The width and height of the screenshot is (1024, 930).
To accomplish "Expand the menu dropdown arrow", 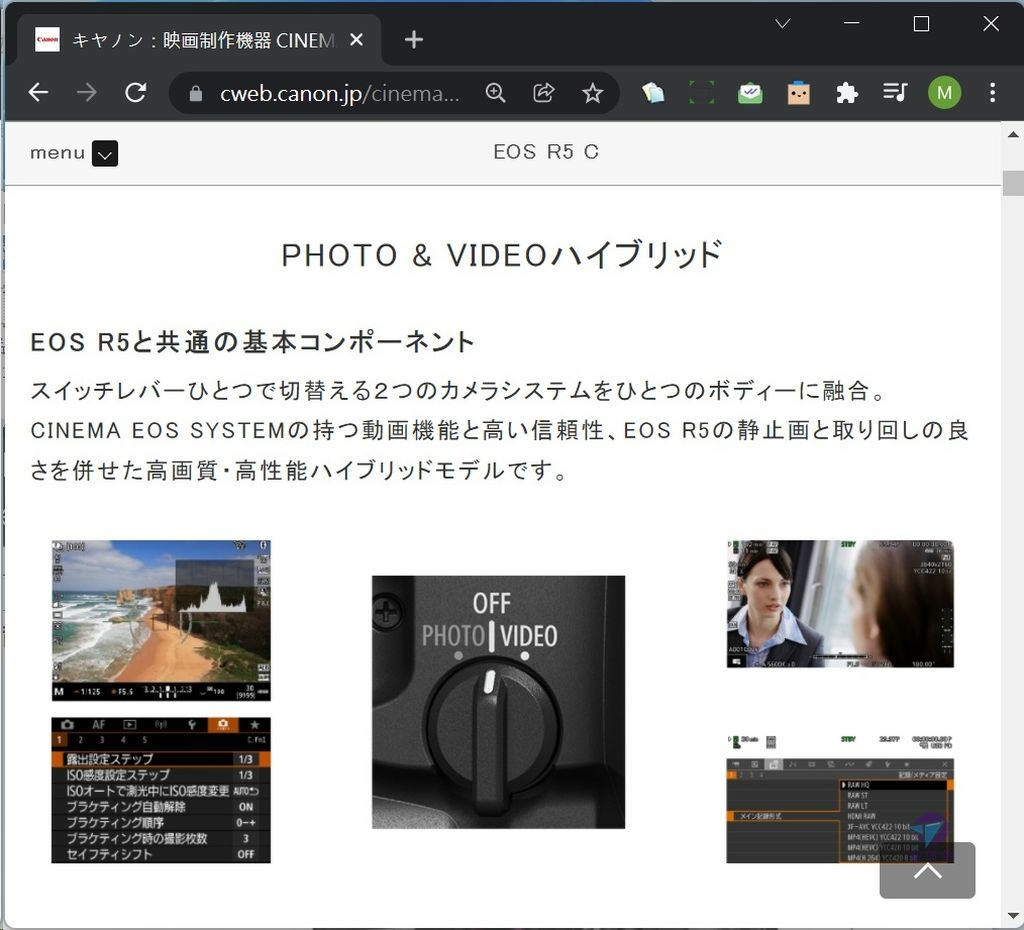I will (104, 154).
